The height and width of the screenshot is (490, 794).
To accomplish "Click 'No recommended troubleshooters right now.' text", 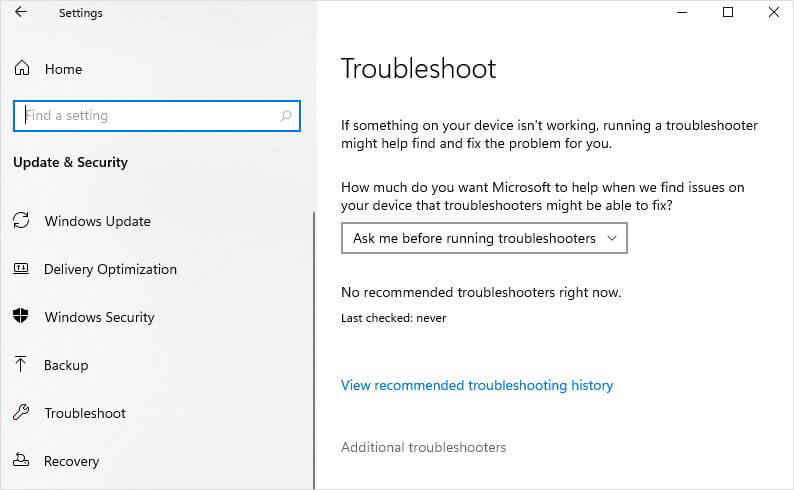I will [481, 292].
